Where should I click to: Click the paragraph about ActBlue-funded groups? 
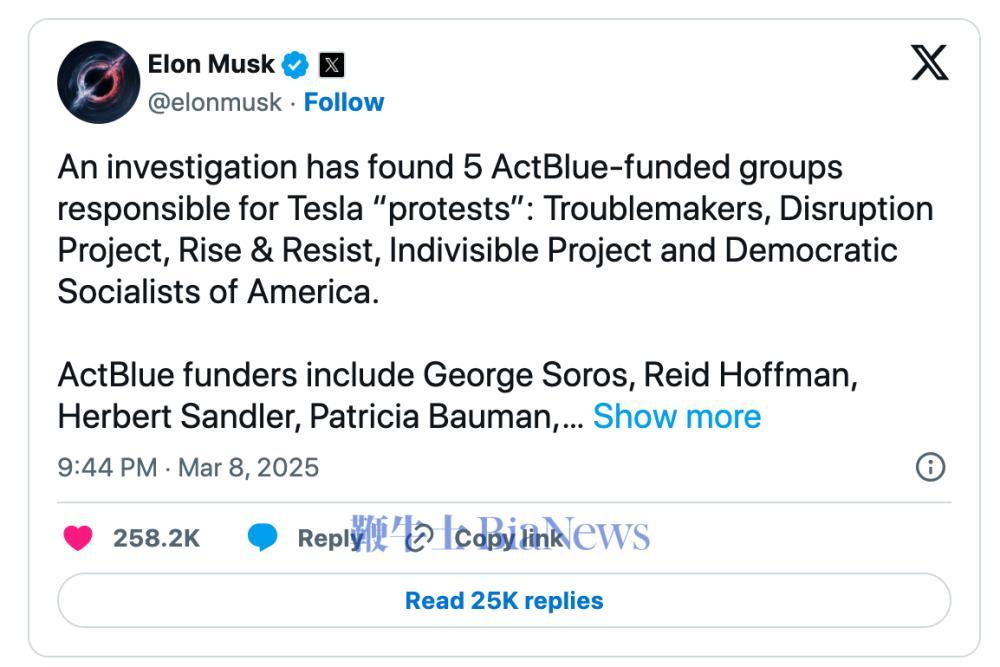pyautogui.click(x=496, y=230)
